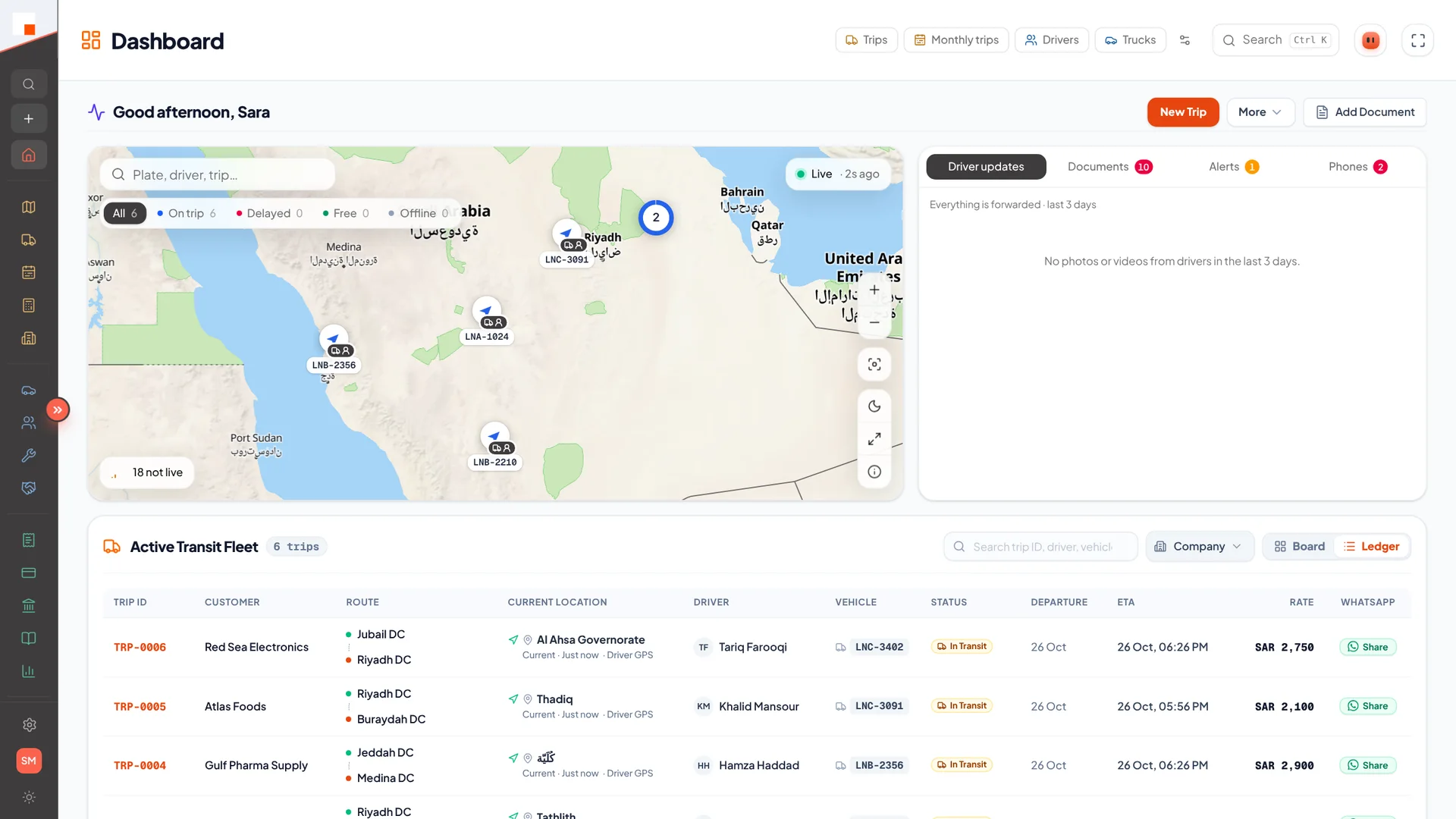This screenshot has height=819, width=1456.
Task: Open the home icon in sidebar
Action: pos(29,155)
